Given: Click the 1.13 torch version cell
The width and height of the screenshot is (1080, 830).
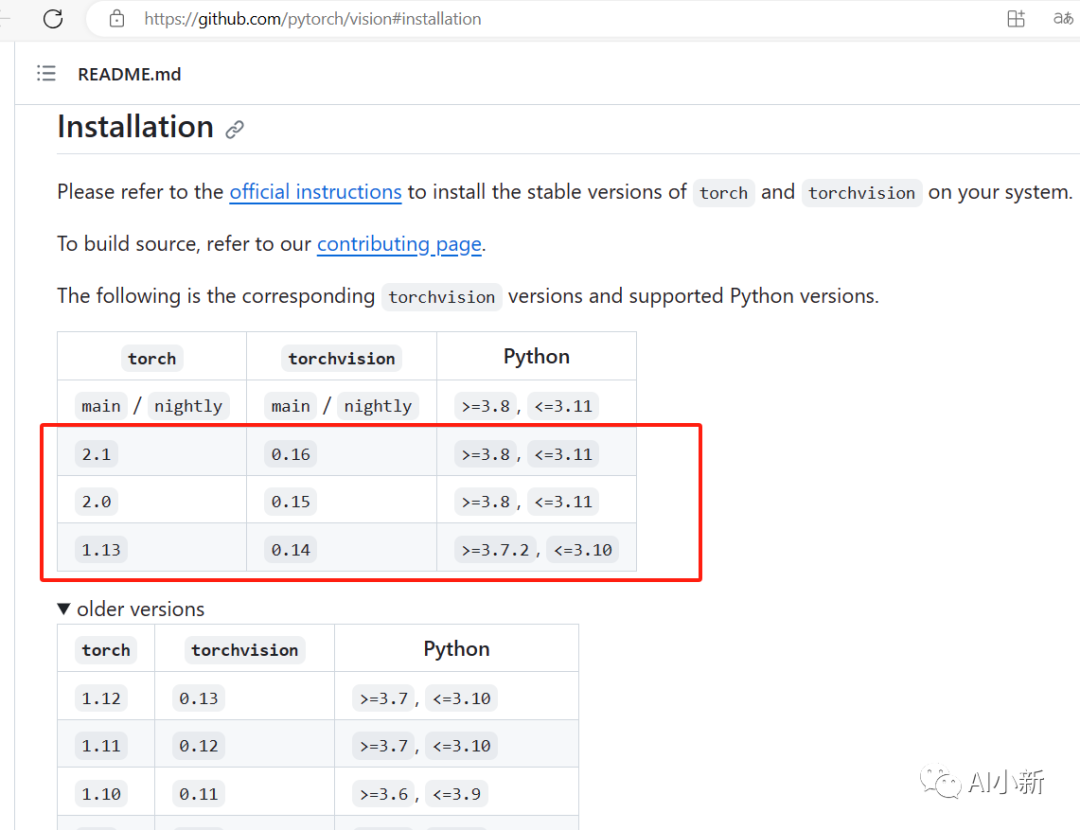Looking at the screenshot, I should 101,550.
